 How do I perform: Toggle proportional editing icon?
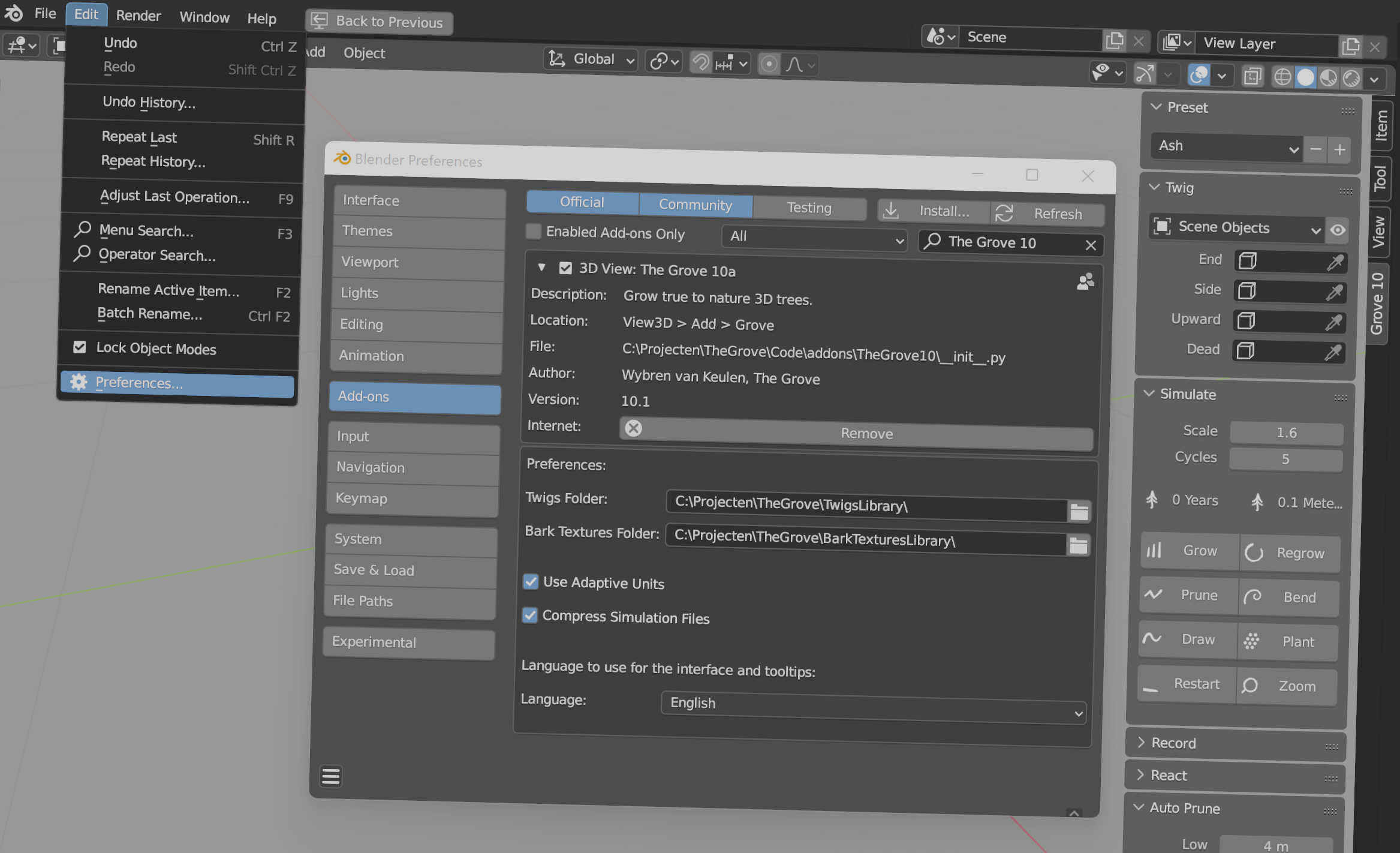click(x=769, y=64)
